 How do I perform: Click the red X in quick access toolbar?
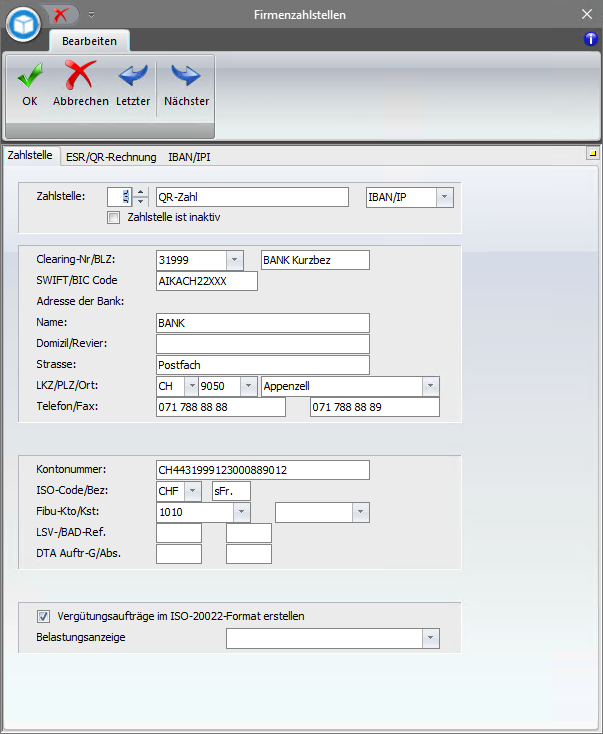tap(62, 14)
